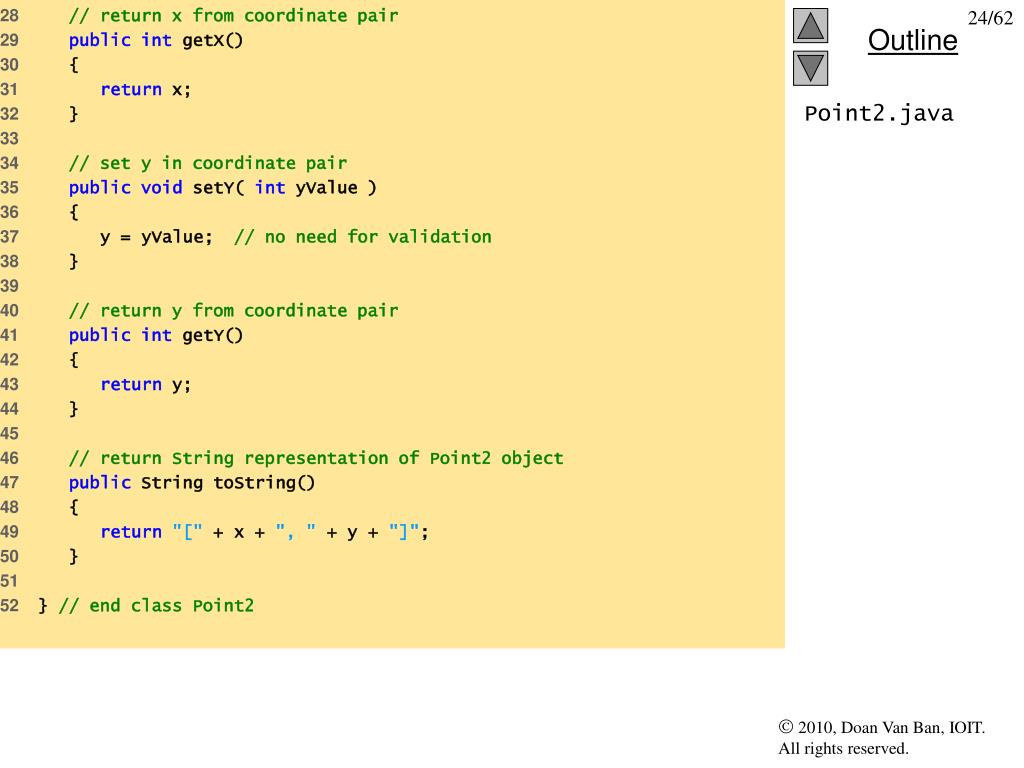
Task: Click 'public void setY( int yValue )' line
Action: 223,188
